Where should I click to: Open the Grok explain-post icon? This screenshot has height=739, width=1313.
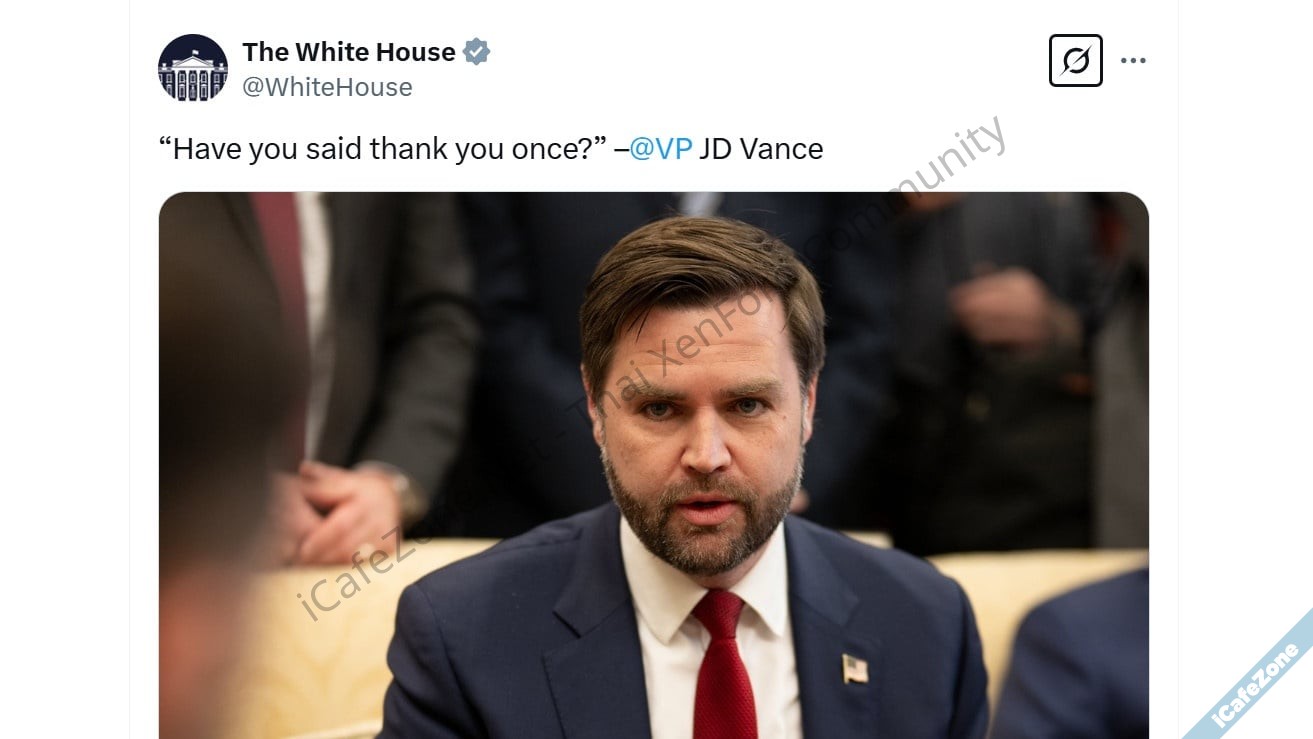point(1075,61)
